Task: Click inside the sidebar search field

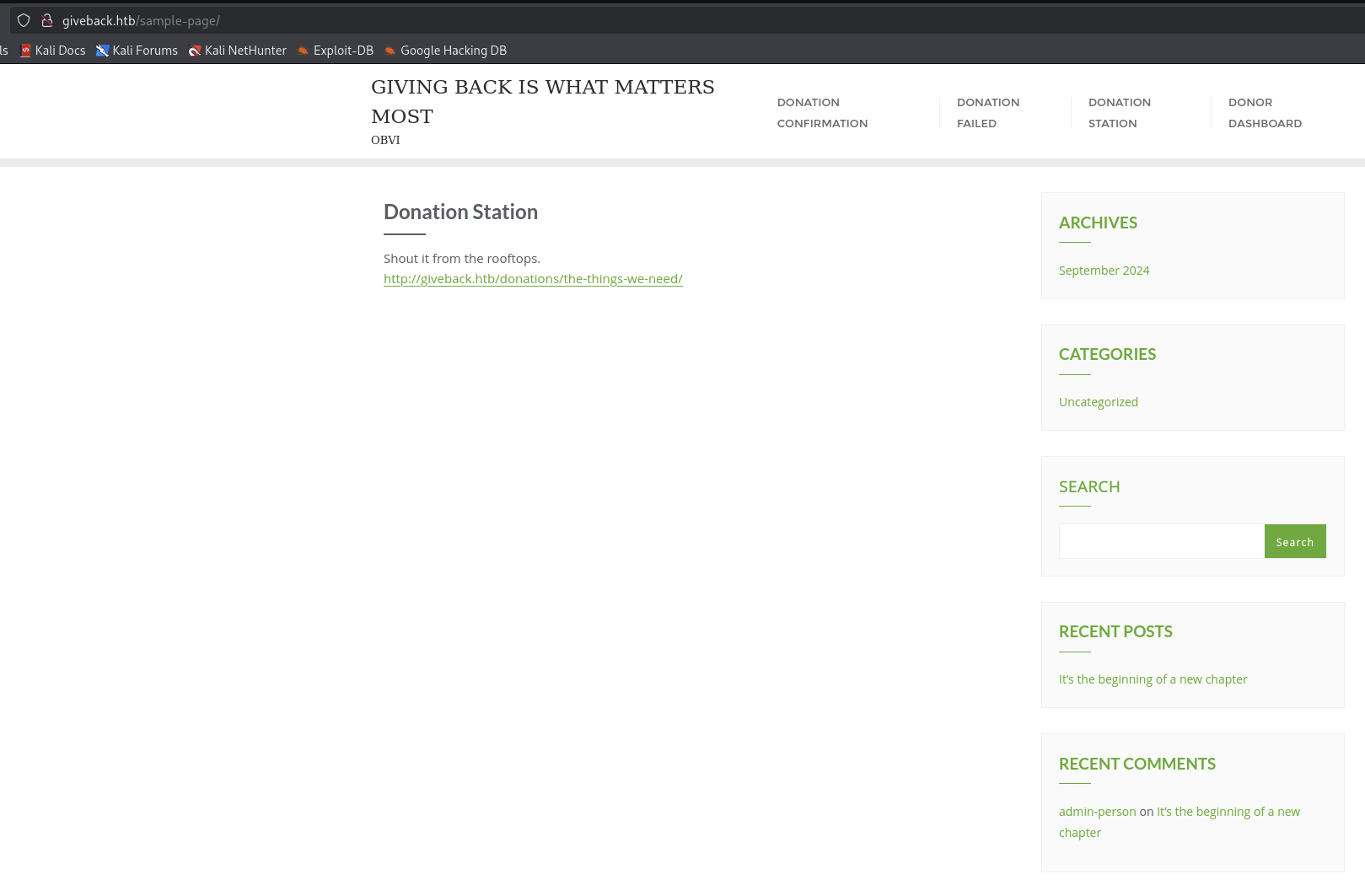Action: [1161, 540]
